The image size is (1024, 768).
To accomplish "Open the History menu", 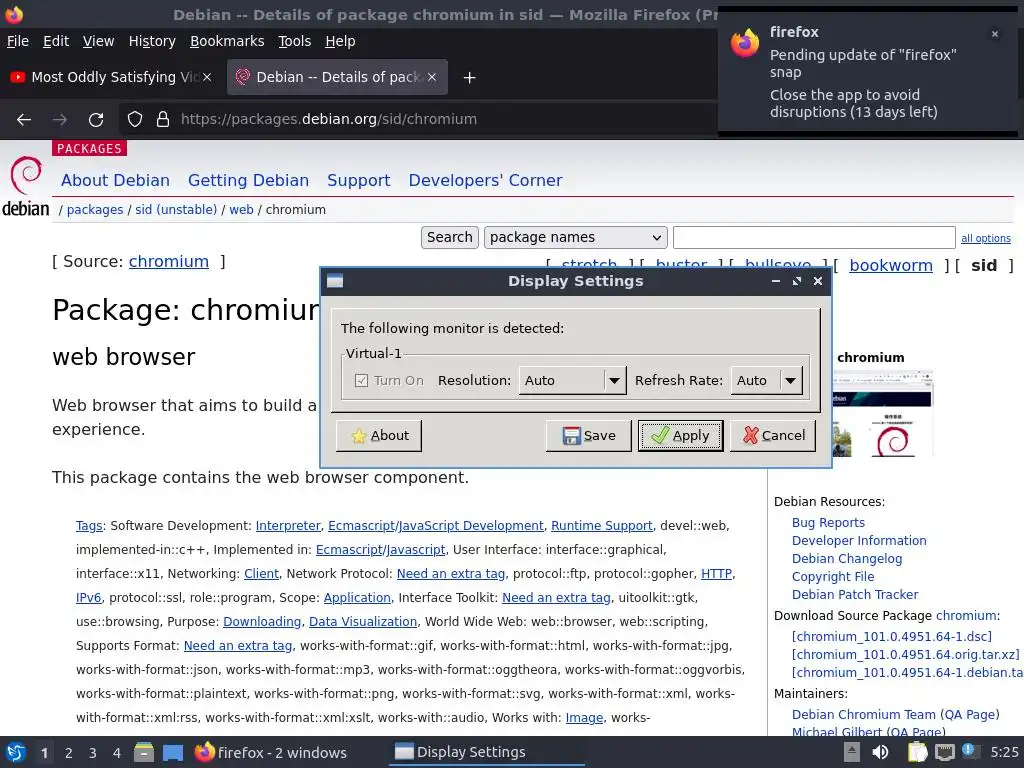I will [x=152, y=41].
